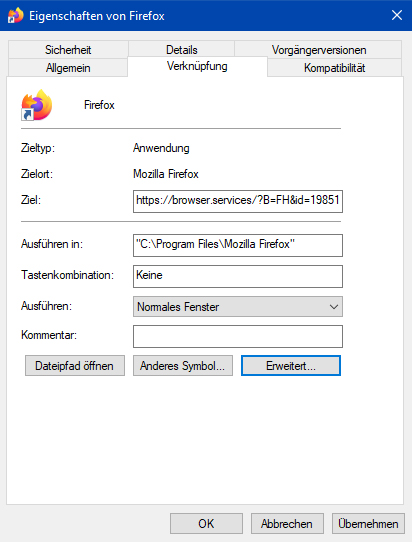The width and height of the screenshot is (412, 542).
Task: Confirm with the OK button
Action: pyautogui.click(x=206, y=524)
